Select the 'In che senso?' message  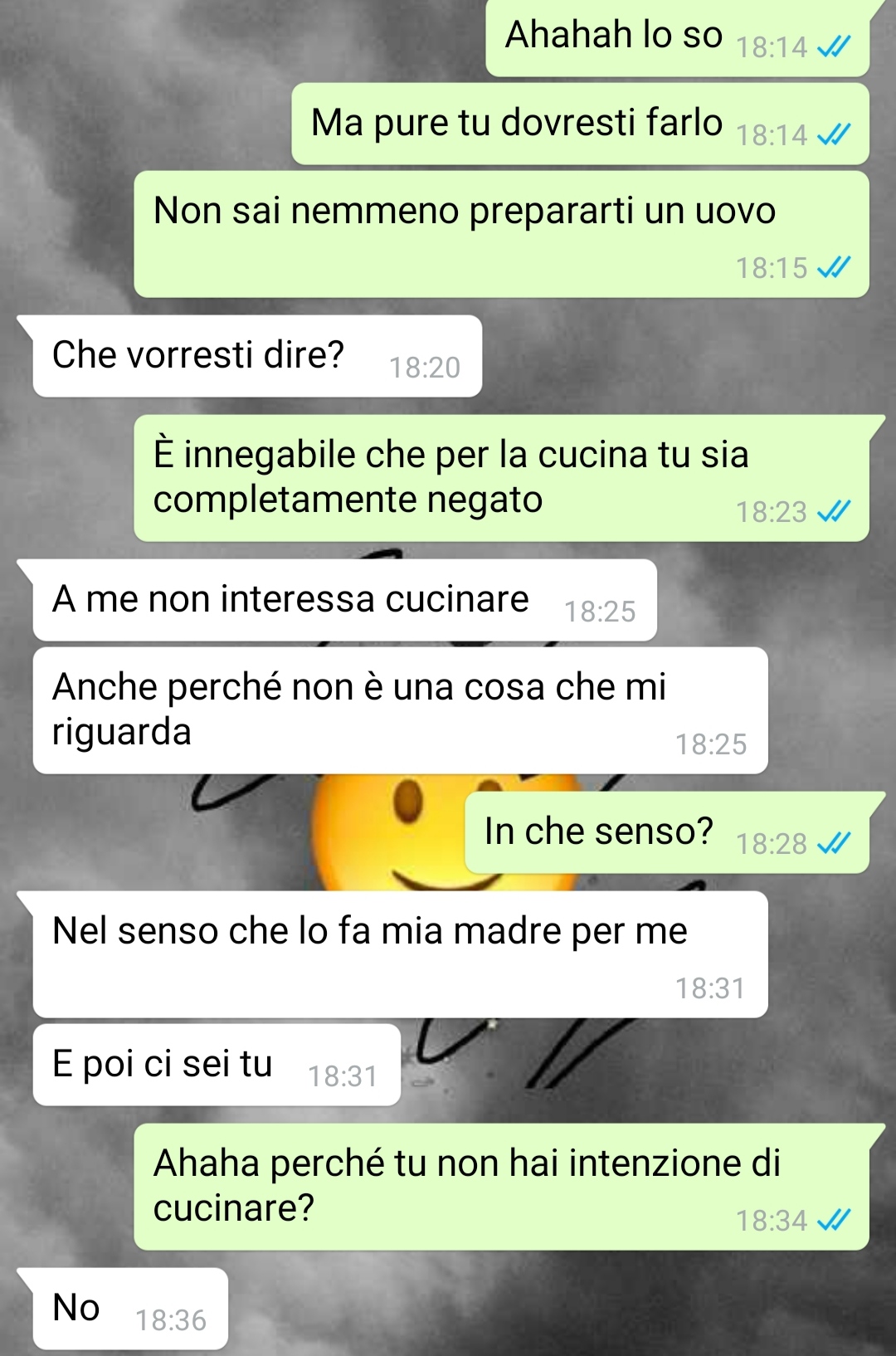(x=667, y=832)
